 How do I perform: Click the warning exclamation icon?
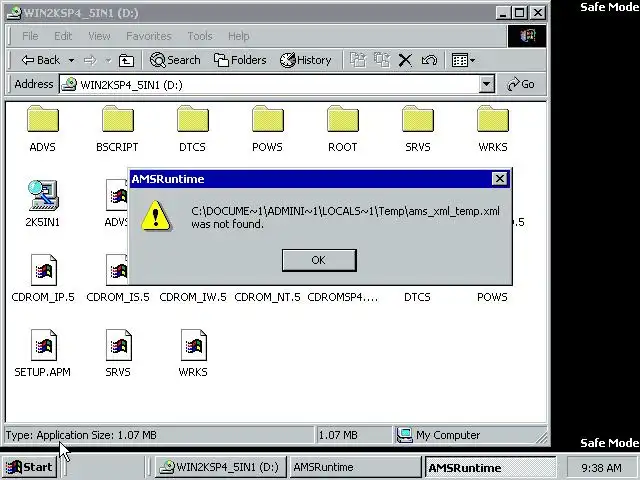click(156, 216)
